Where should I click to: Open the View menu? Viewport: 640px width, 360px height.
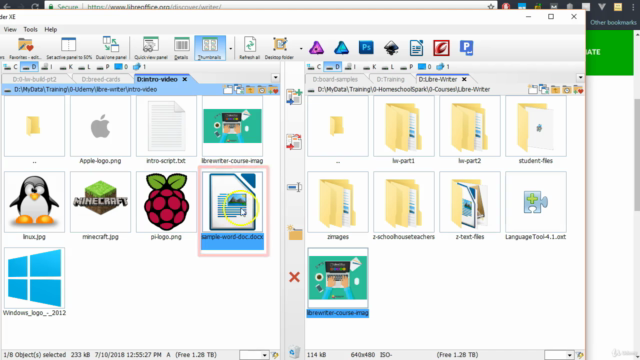pos(10,29)
